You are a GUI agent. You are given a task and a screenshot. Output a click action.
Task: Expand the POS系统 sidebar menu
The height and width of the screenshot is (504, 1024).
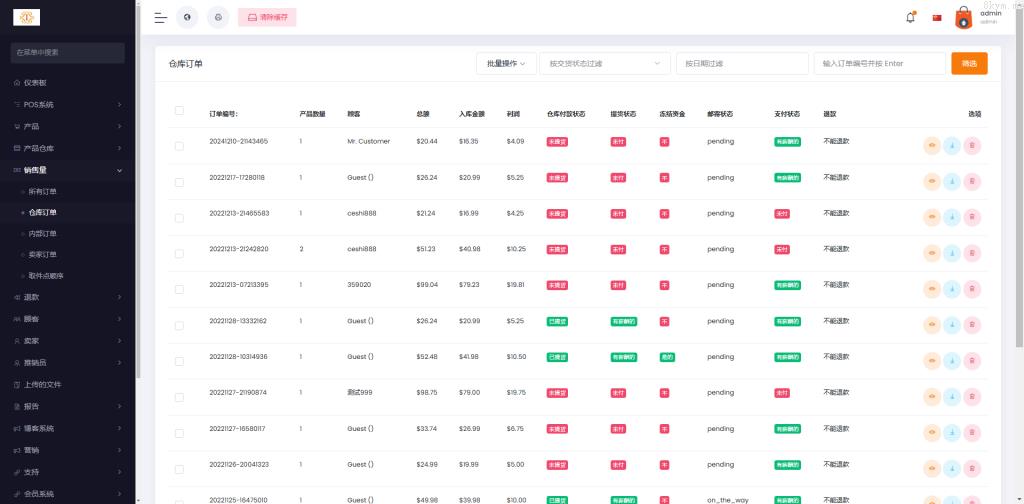68,104
